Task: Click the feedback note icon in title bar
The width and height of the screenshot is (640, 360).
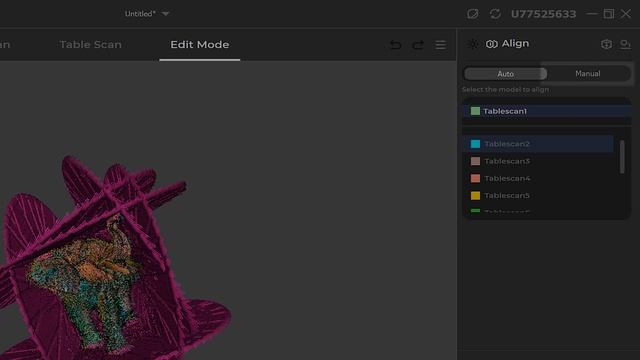Action: pos(473,14)
